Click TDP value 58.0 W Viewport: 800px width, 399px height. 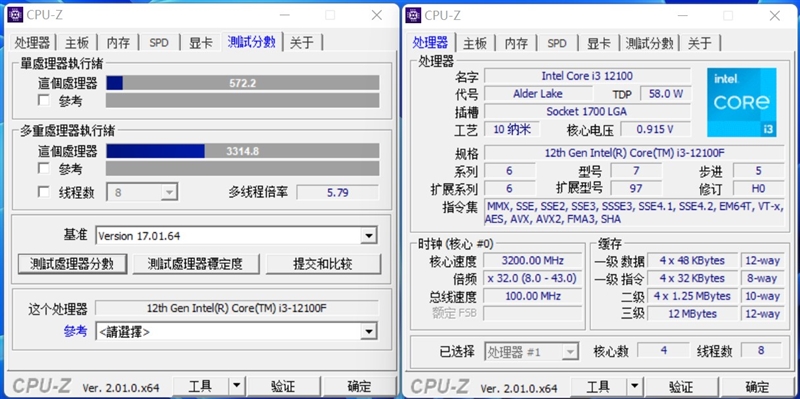point(666,94)
